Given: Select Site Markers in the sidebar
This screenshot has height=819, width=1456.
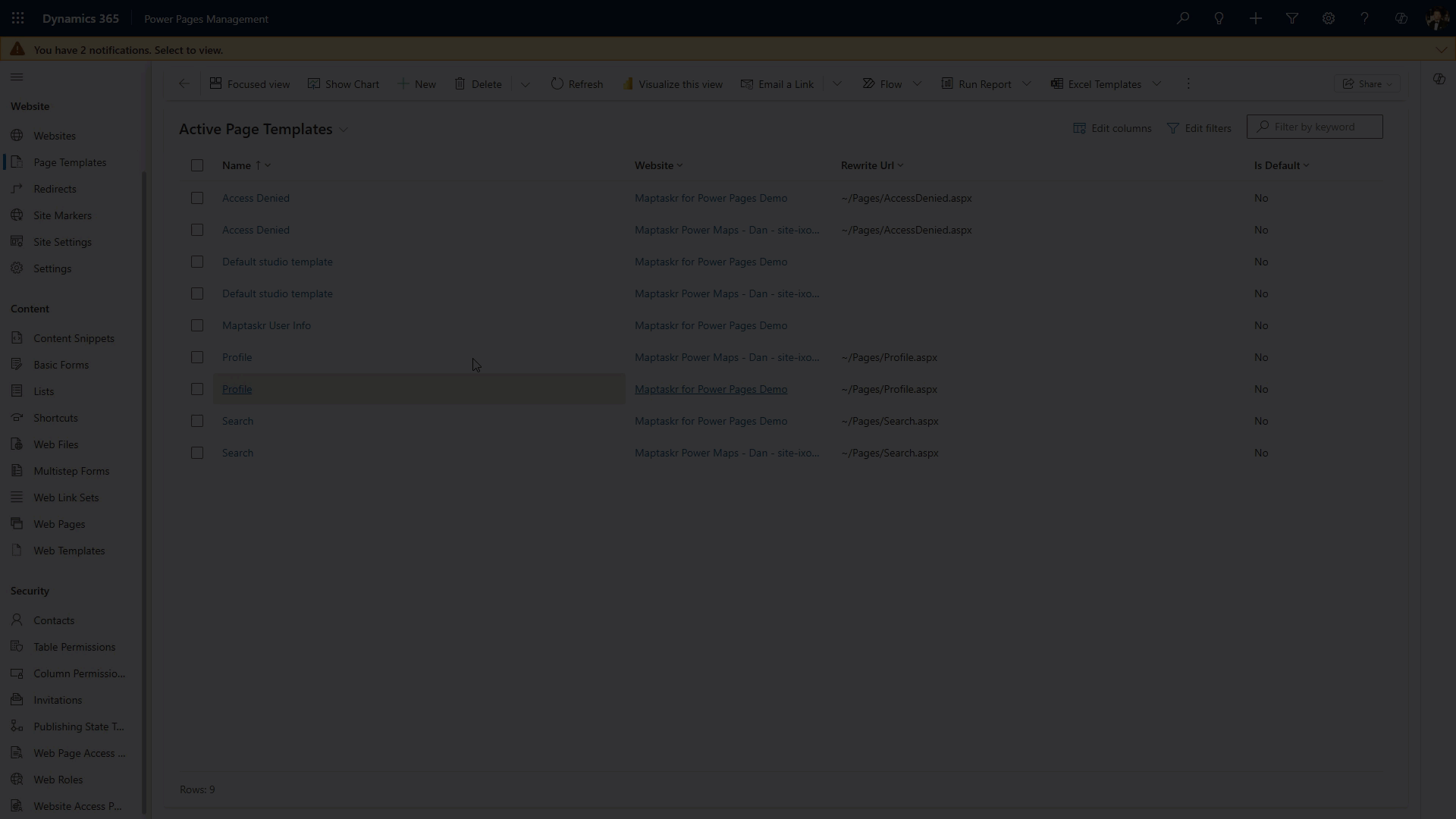Looking at the screenshot, I should [62, 215].
